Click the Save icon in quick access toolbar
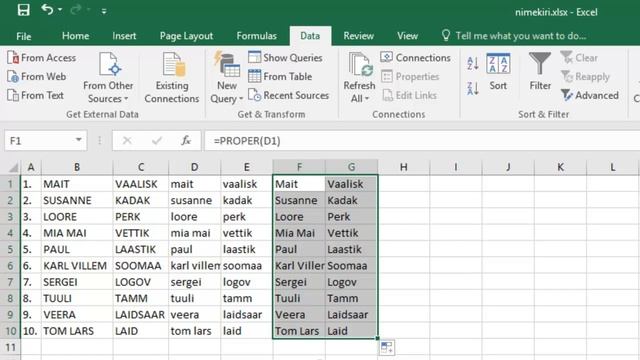This screenshot has width=640, height=360. point(23,10)
